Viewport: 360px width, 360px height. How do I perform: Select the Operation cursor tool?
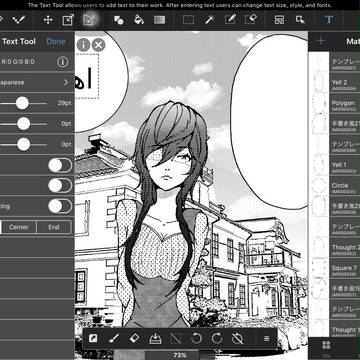[300, 20]
